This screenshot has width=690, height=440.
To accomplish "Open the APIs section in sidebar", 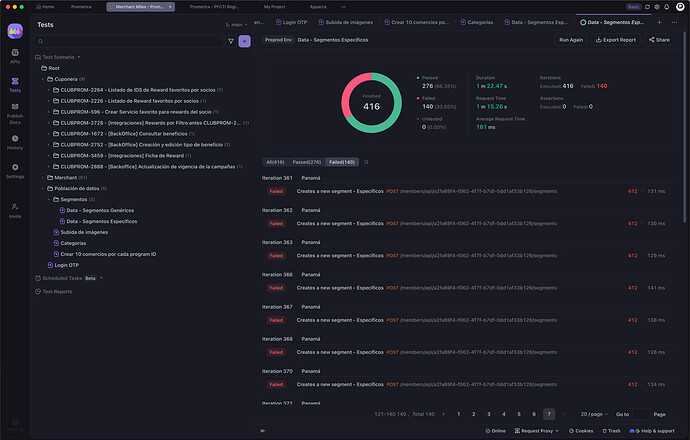I will (x=15, y=55).
